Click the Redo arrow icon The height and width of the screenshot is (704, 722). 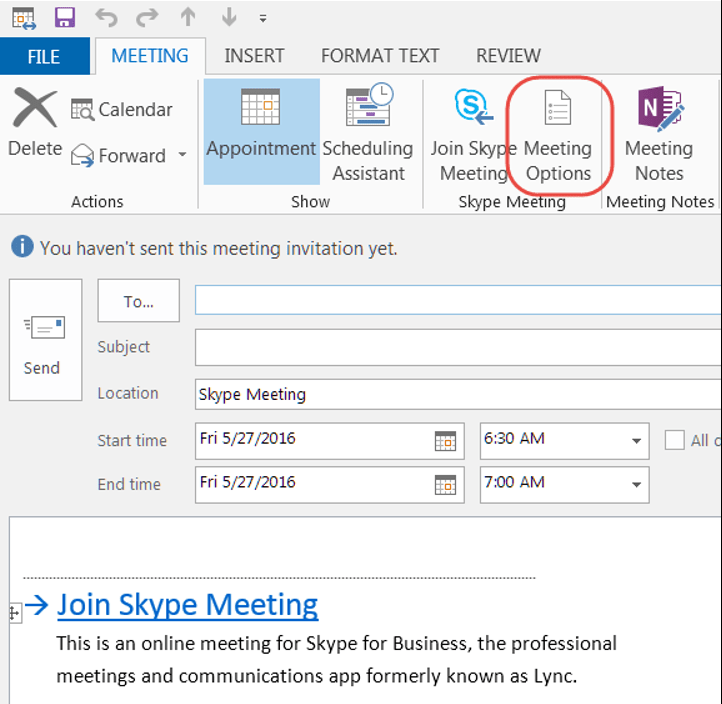coord(147,18)
